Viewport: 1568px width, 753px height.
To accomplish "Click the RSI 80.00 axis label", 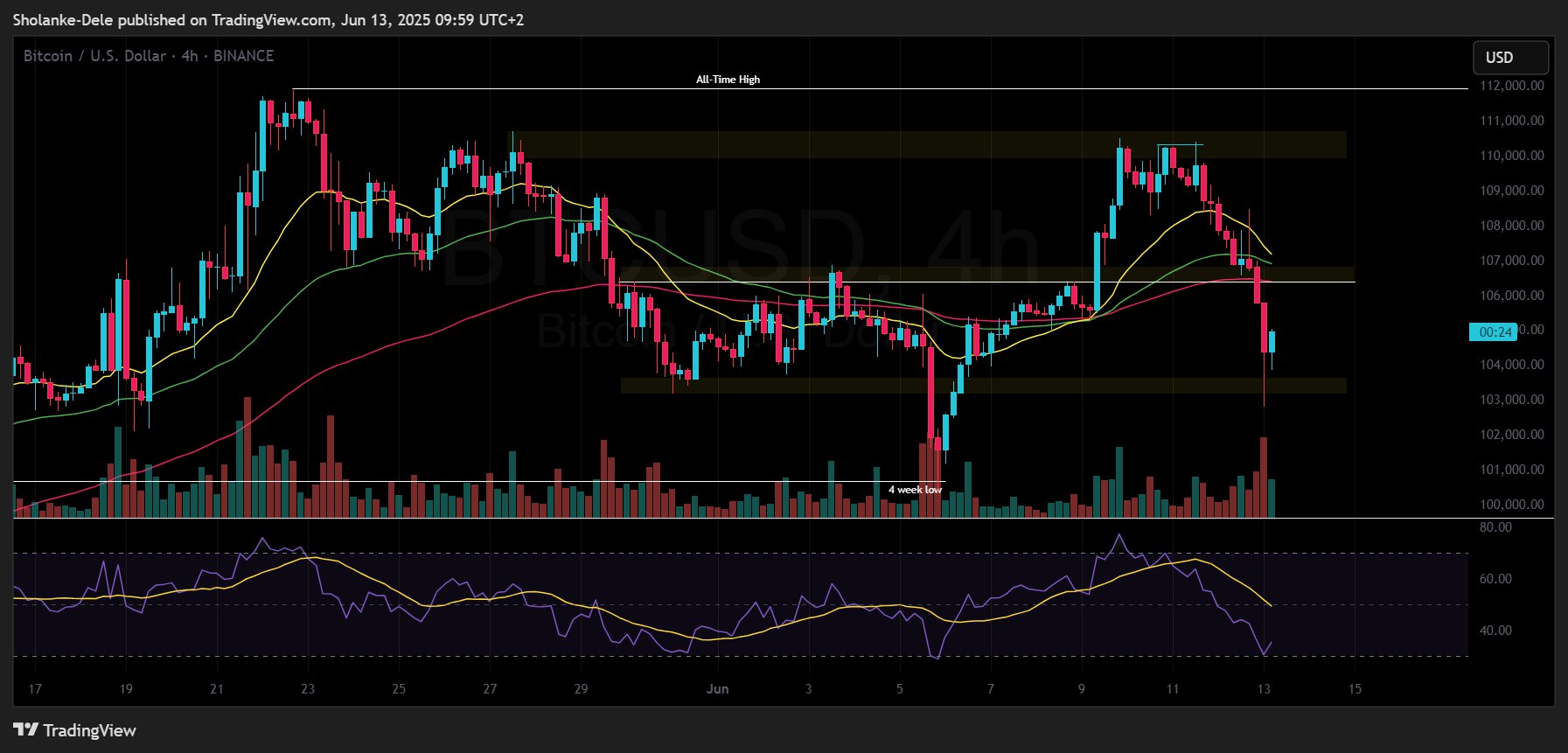I will pyautogui.click(x=1495, y=527).
